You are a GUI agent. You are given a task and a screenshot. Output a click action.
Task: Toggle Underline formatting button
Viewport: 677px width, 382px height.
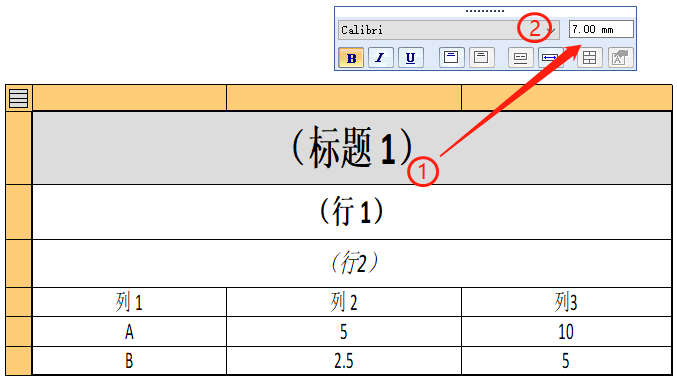point(410,58)
